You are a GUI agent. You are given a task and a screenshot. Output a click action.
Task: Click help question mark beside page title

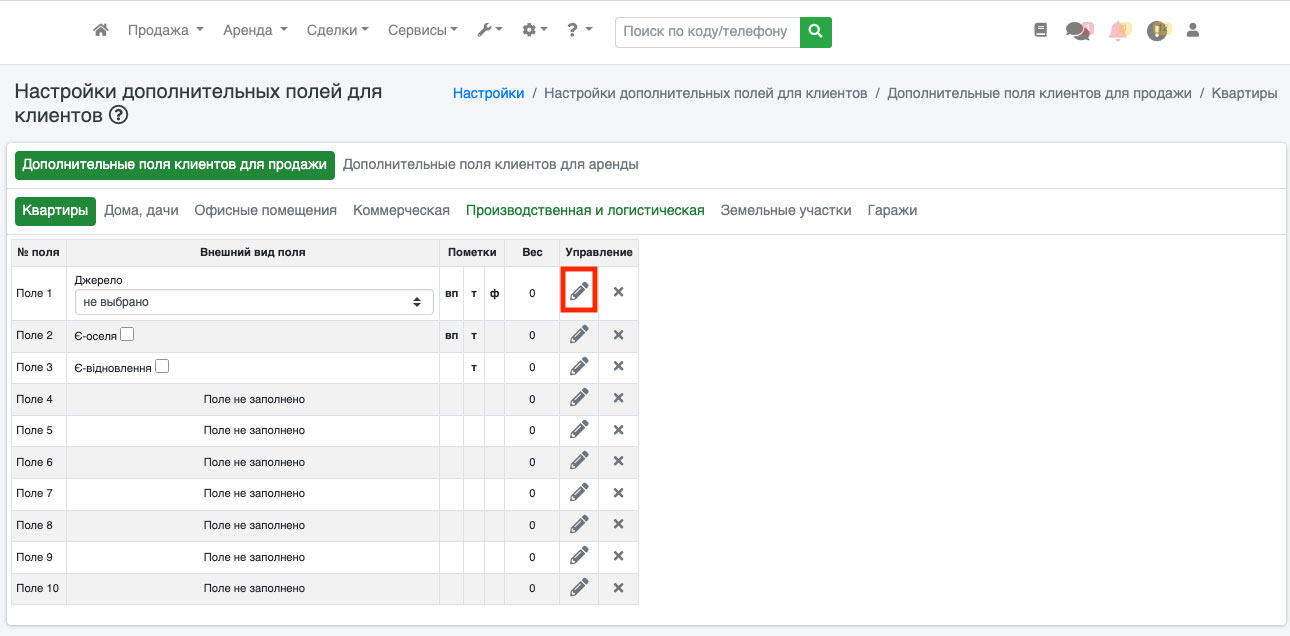tap(119, 115)
